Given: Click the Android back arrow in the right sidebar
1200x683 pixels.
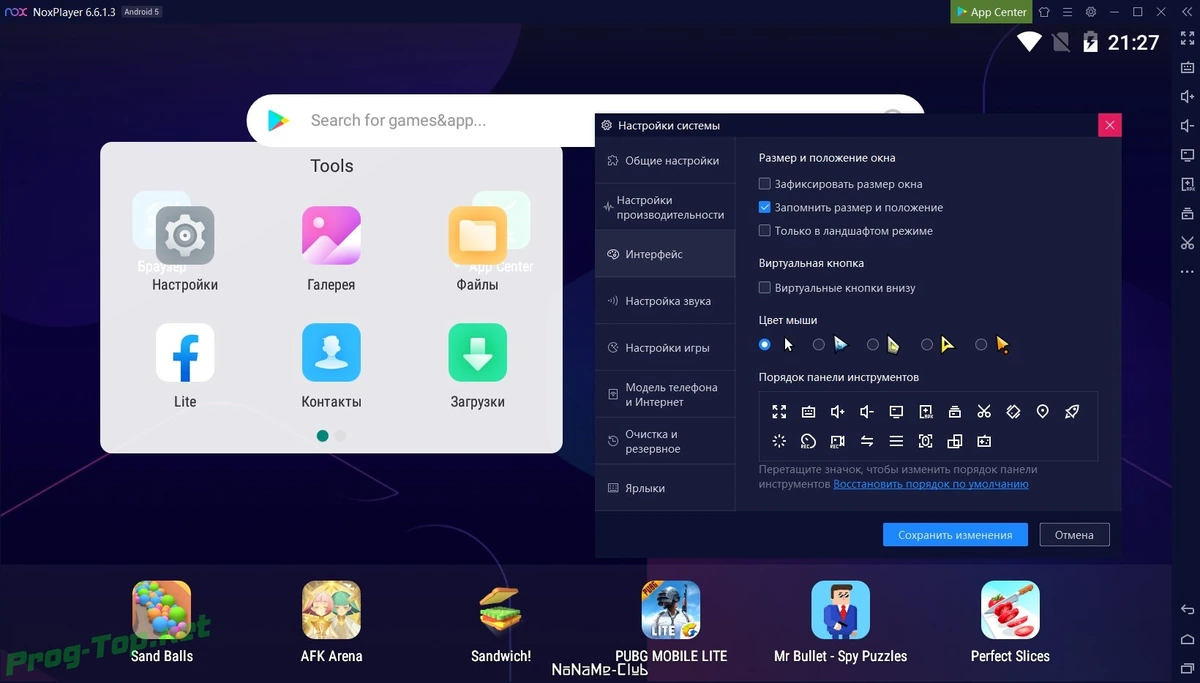Looking at the screenshot, I should [x=1187, y=610].
